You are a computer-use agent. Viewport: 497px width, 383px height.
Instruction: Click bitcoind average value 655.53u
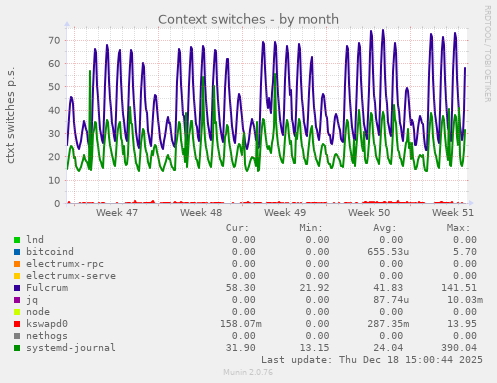pyautogui.click(x=388, y=251)
